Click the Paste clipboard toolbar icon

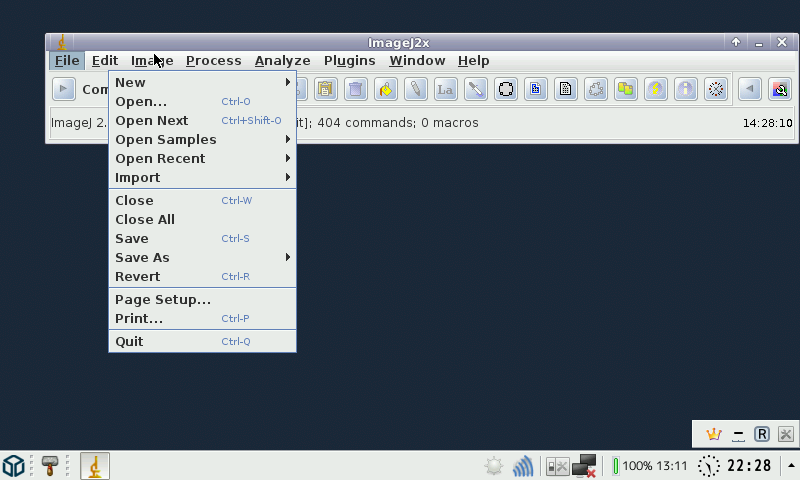(x=326, y=89)
